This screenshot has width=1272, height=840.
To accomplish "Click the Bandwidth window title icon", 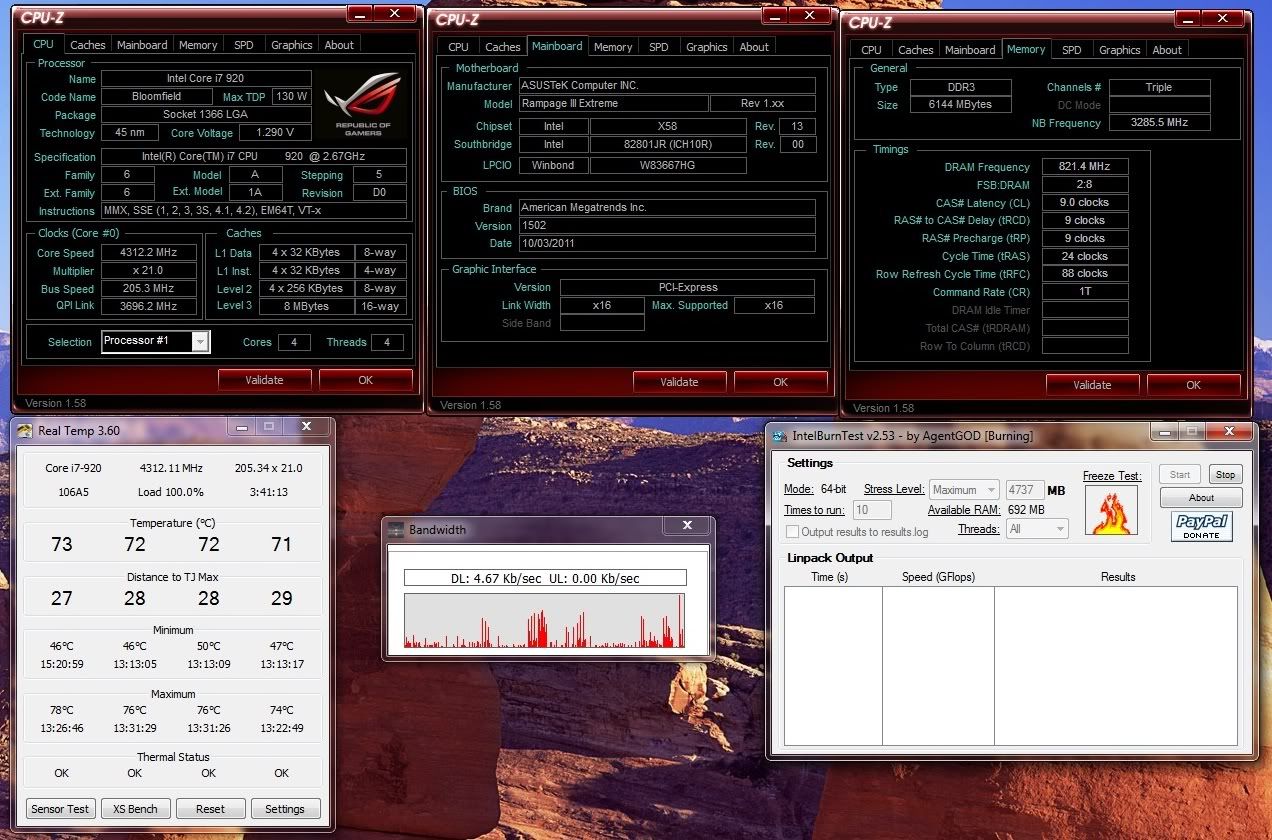I will click(x=396, y=530).
